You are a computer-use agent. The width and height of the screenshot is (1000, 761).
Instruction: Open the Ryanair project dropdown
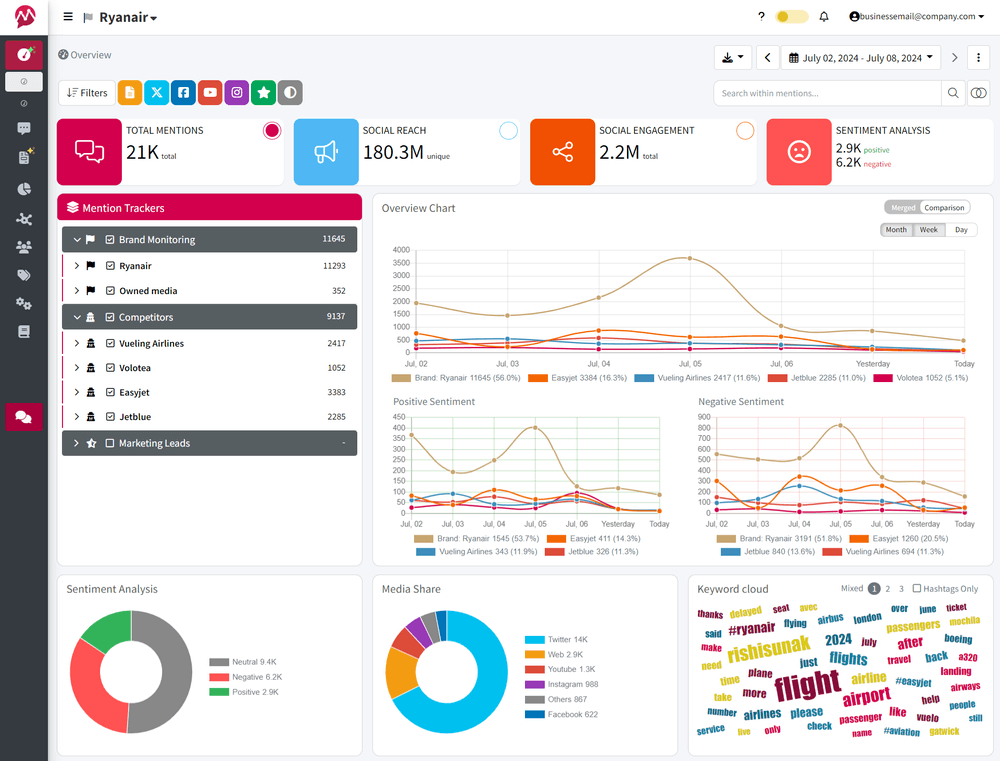[x=128, y=17]
